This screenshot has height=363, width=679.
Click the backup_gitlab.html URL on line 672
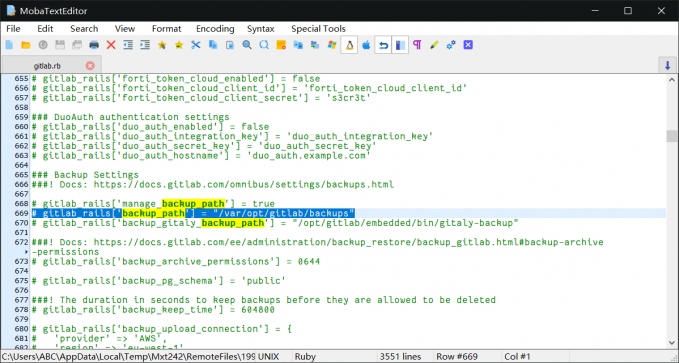point(349,242)
